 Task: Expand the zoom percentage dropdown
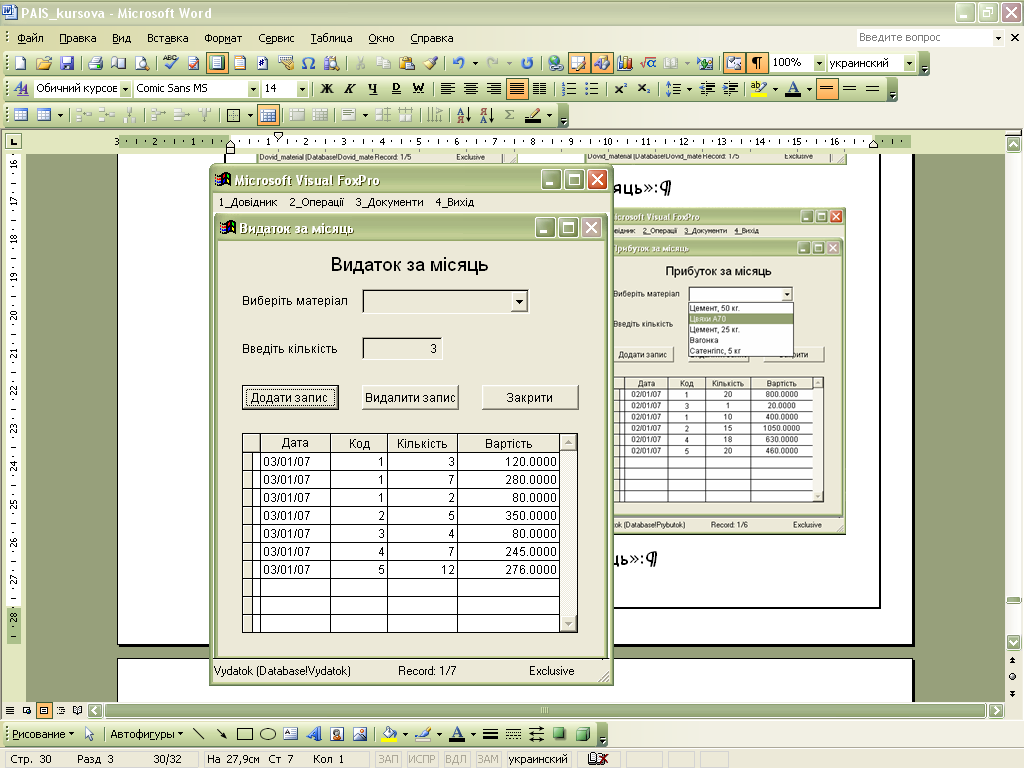coord(820,63)
